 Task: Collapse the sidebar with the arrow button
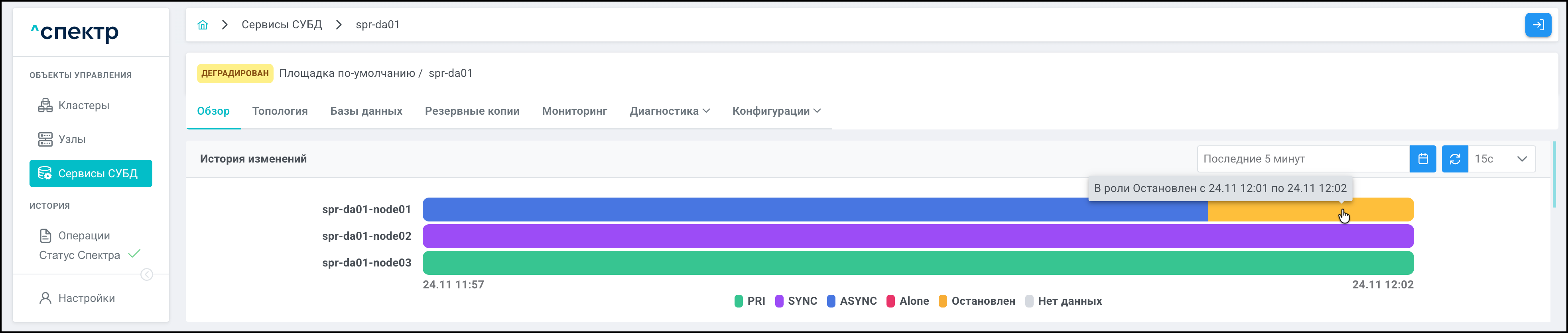[147, 275]
